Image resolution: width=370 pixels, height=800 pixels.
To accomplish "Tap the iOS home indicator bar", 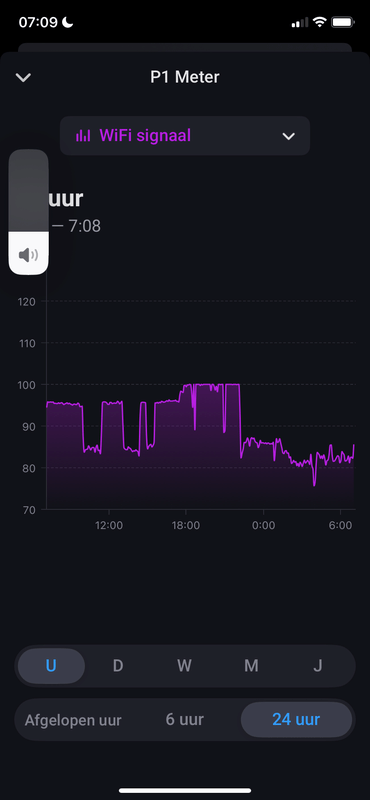I will tap(185, 791).
